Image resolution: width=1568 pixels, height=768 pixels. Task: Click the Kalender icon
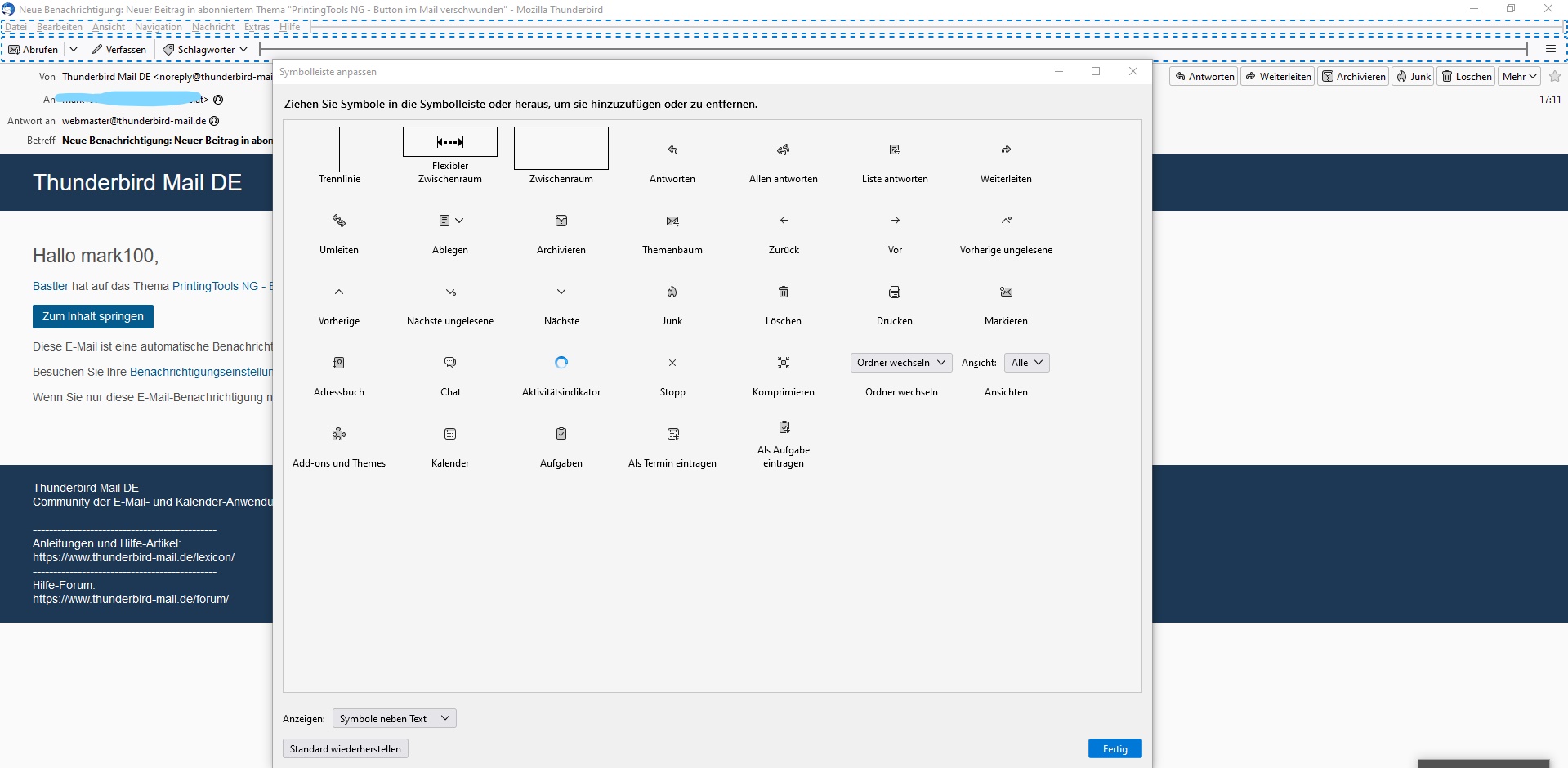click(x=450, y=434)
